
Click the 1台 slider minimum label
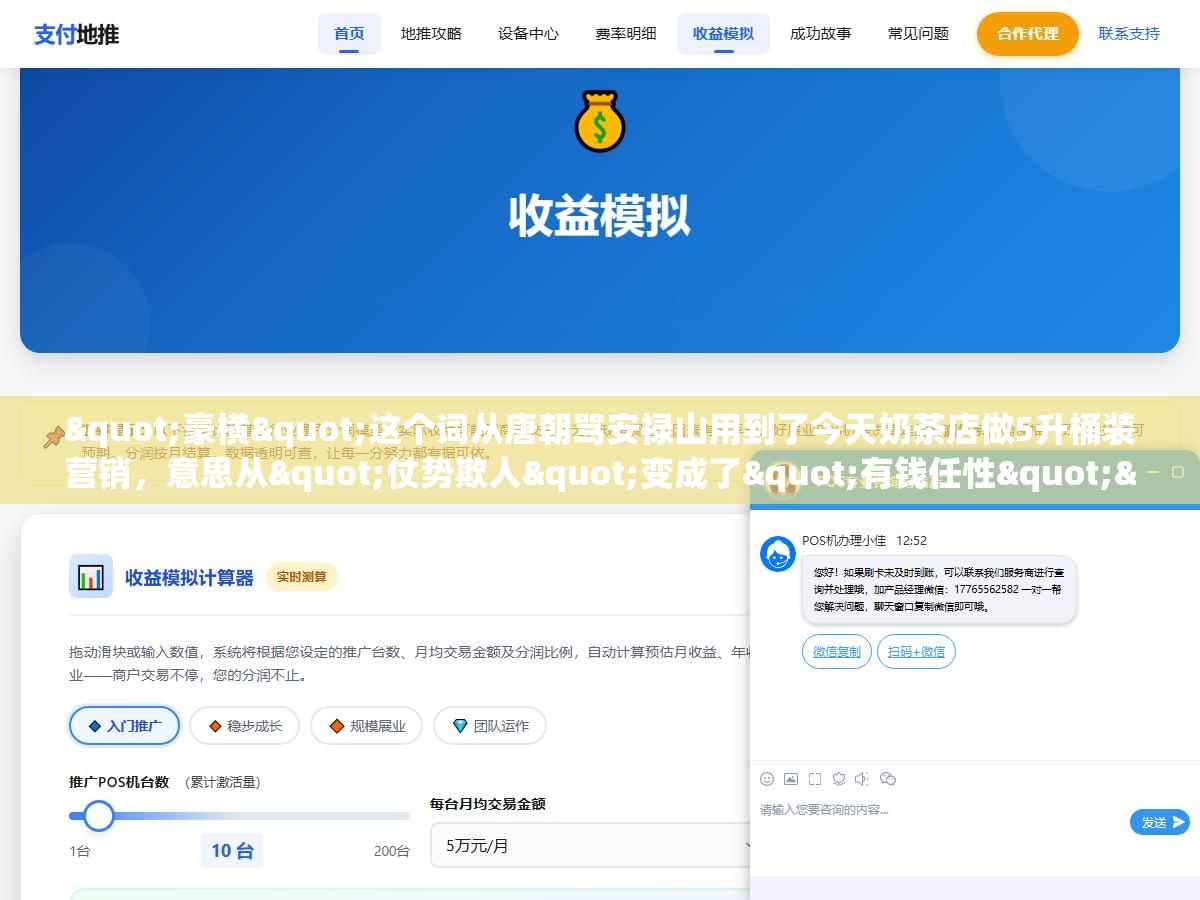(79, 851)
